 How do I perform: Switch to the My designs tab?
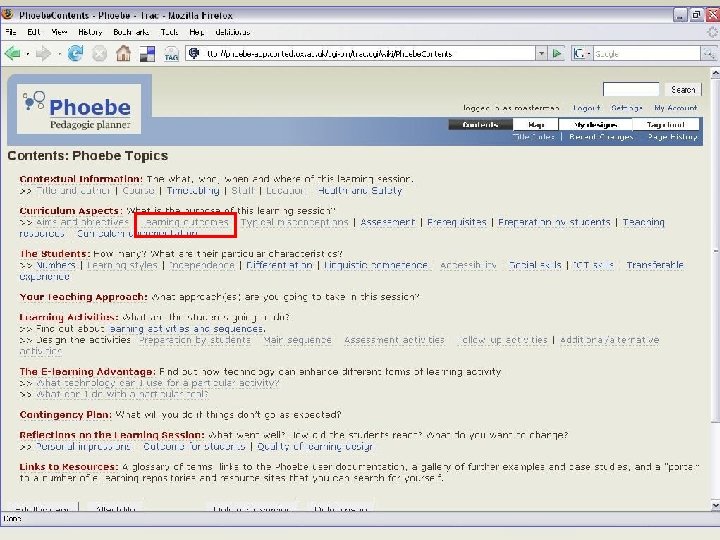(596, 124)
